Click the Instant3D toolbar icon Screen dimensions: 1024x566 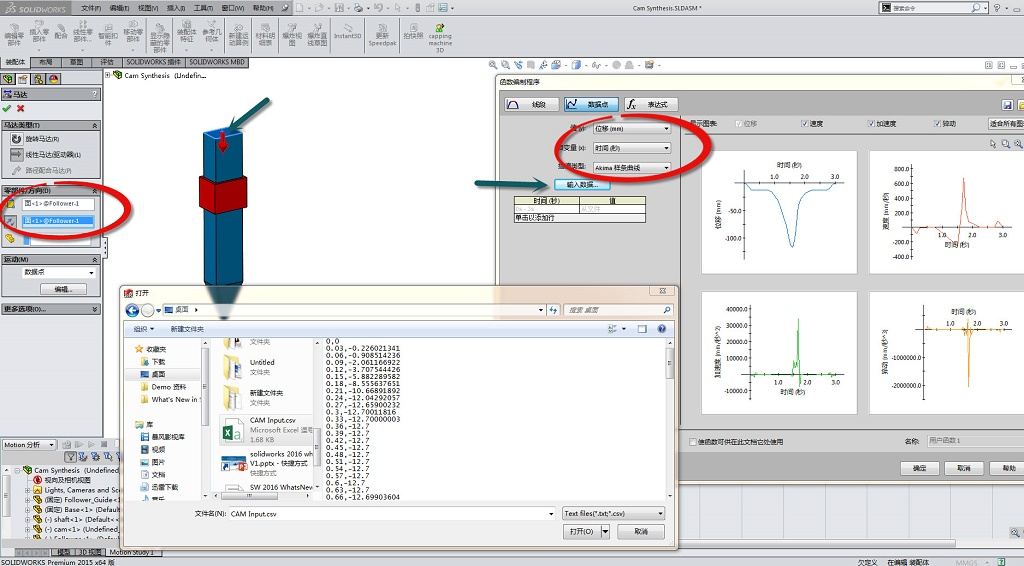coord(347,29)
